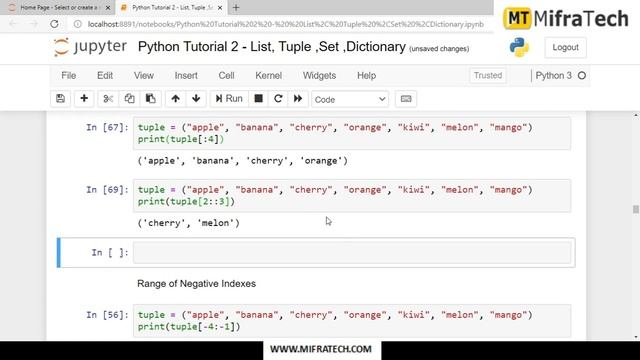Image resolution: width=640 pixels, height=360 pixels.
Task: Open a new browser tab
Action: 236,7
